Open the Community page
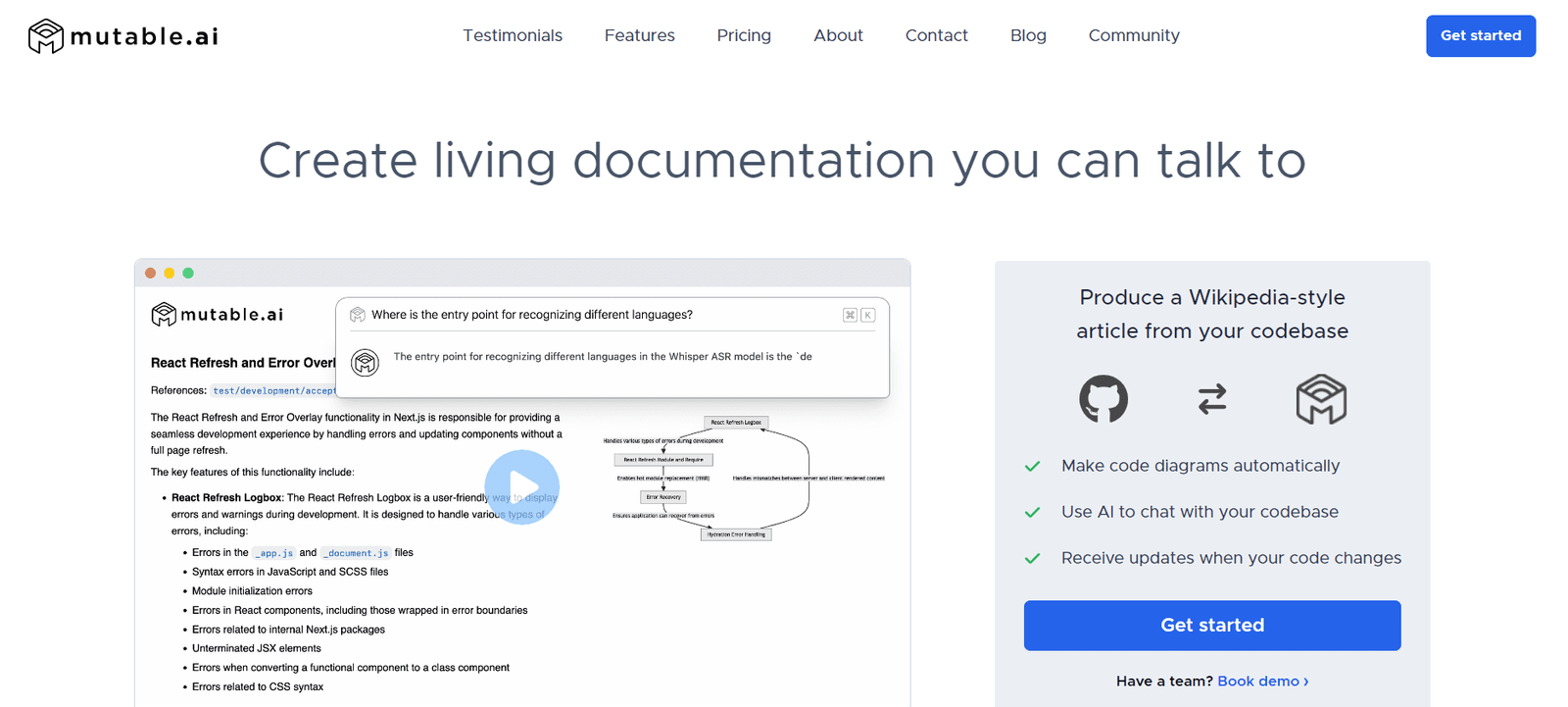The height and width of the screenshot is (707, 1568). [x=1134, y=35]
